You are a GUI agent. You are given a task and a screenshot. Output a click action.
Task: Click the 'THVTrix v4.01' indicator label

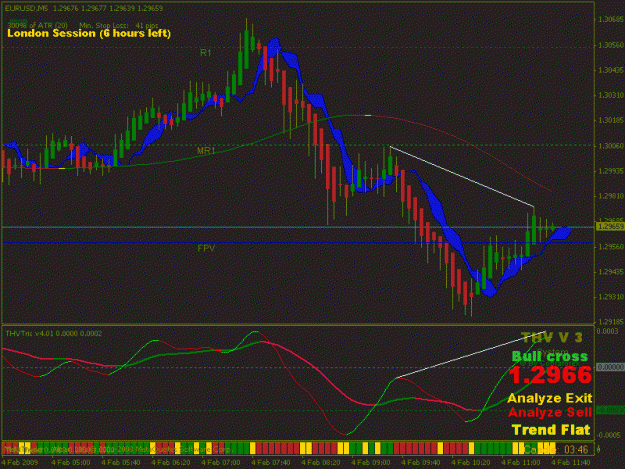[x=31, y=334]
